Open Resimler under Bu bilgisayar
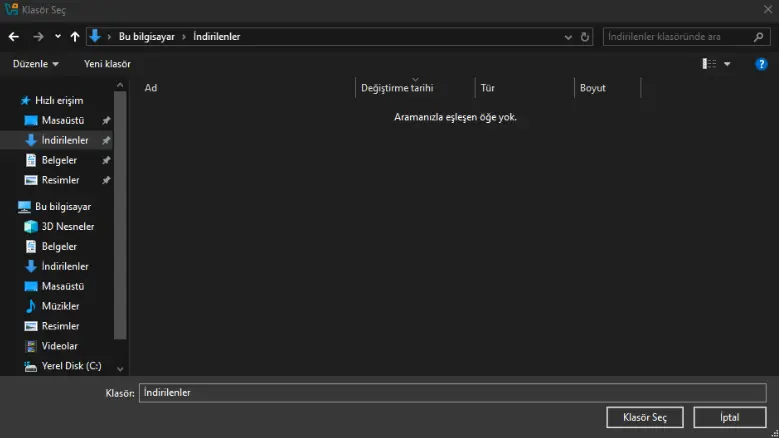The width and height of the screenshot is (779, 438). (60, 326)
